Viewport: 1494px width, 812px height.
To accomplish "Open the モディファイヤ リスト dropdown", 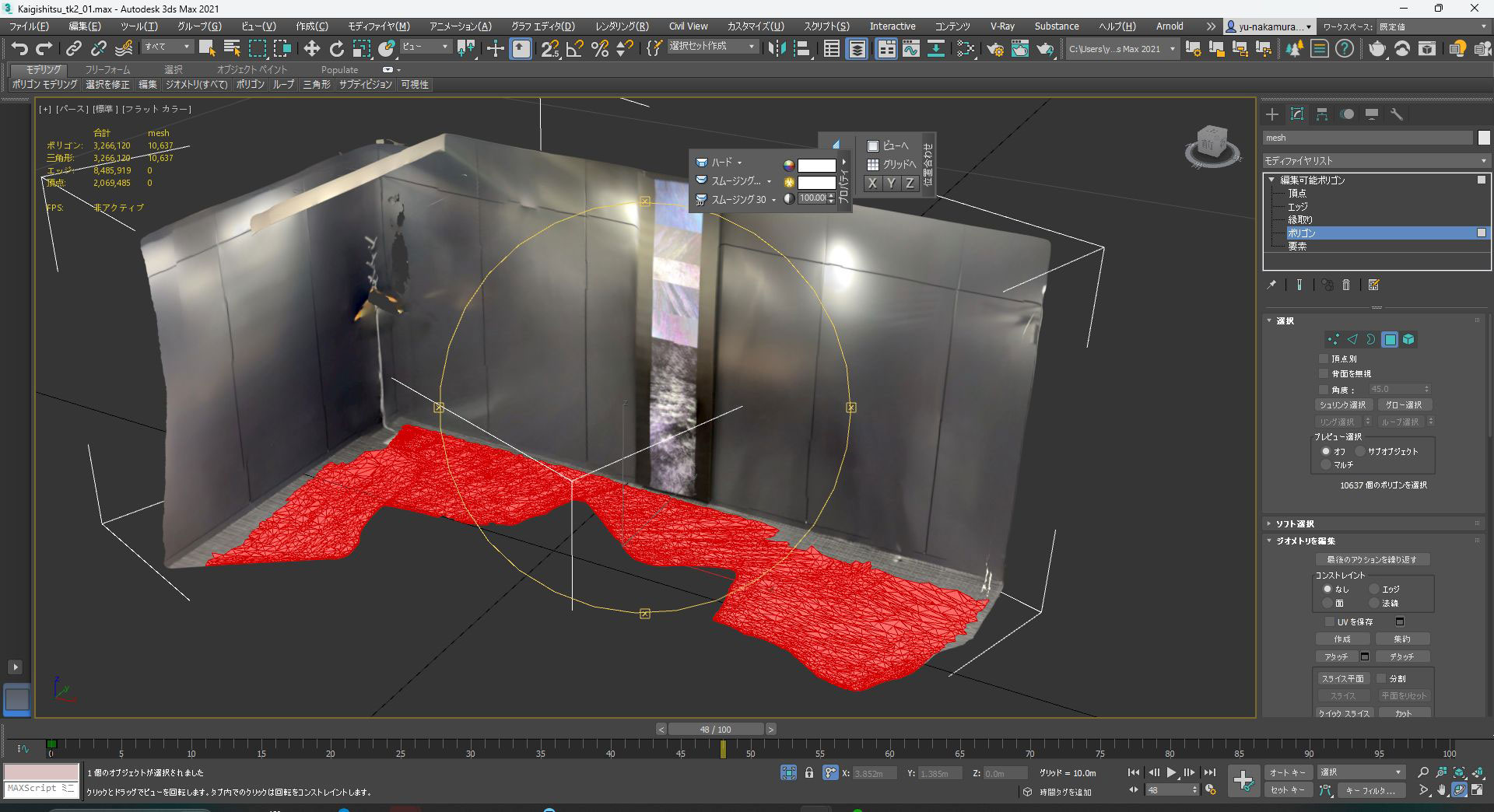I will point(1376,160).
